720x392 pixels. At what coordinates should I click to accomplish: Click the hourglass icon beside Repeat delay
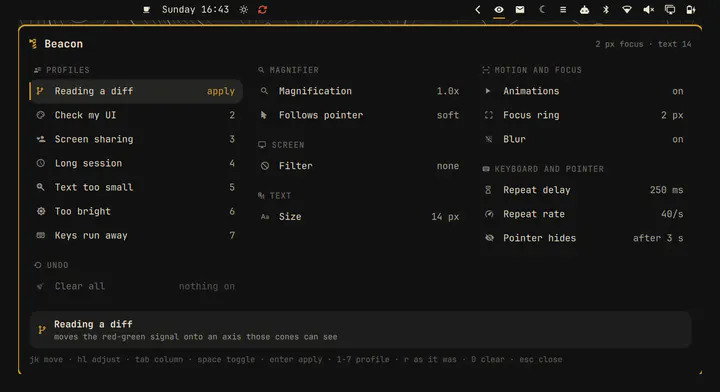pyautogui.click(x=488, y=190)
